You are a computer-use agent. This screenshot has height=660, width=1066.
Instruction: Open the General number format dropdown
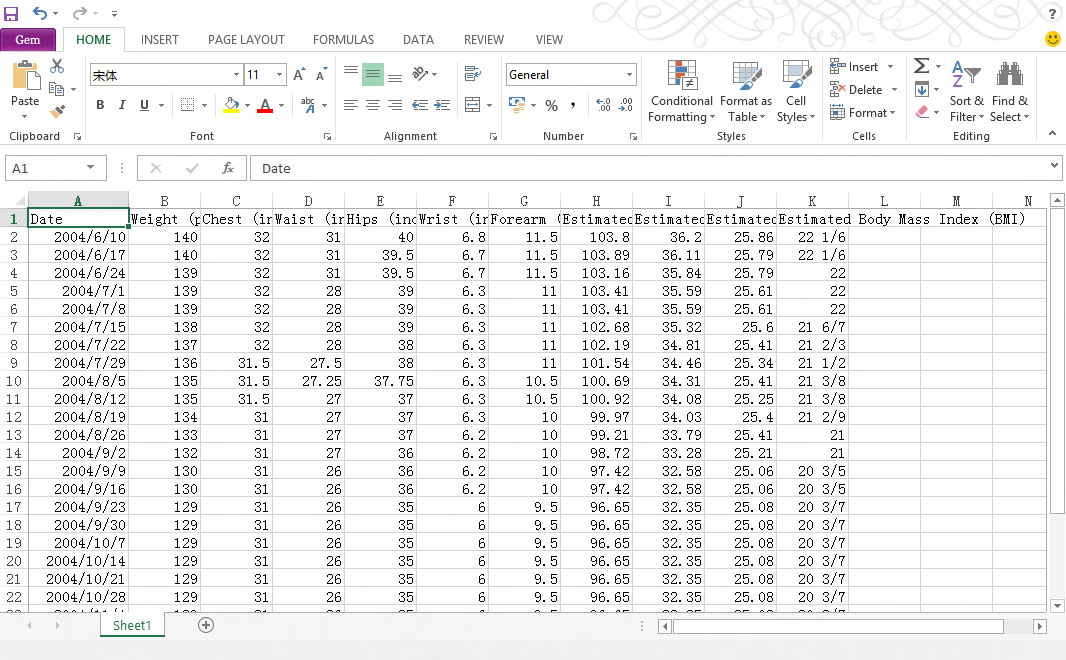[x=630, y=75]
